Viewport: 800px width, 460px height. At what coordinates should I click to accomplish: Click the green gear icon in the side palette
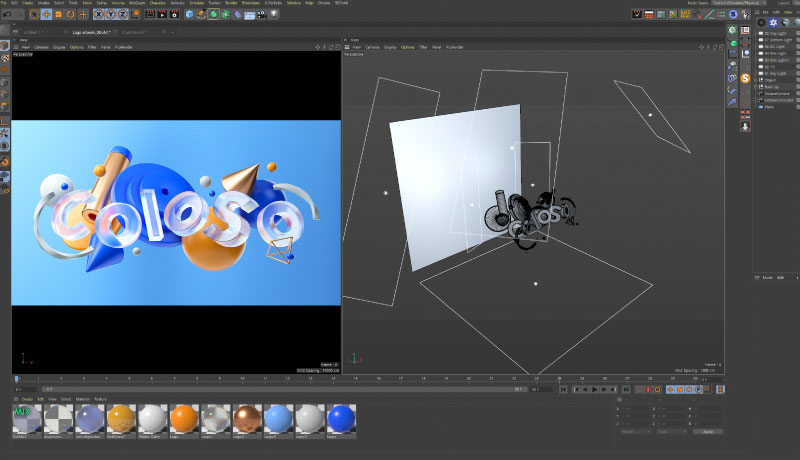coord(733,30)
